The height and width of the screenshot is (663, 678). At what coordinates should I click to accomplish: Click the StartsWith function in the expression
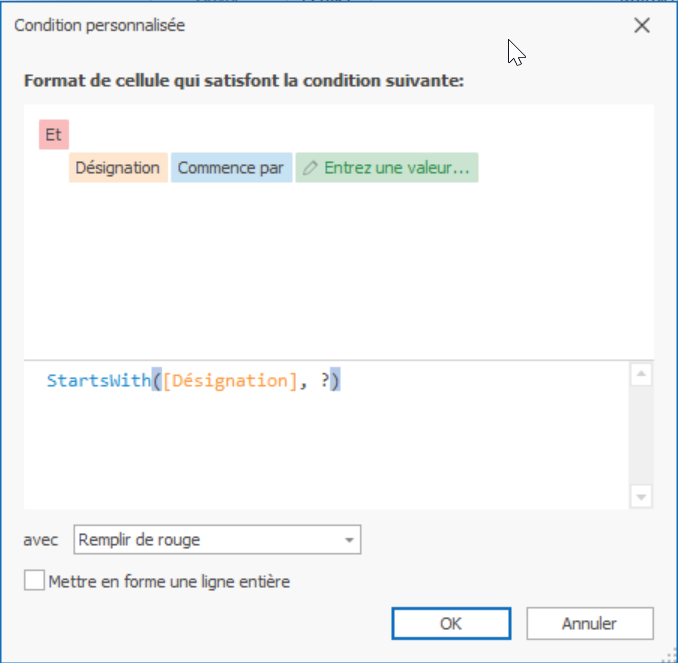99,381
